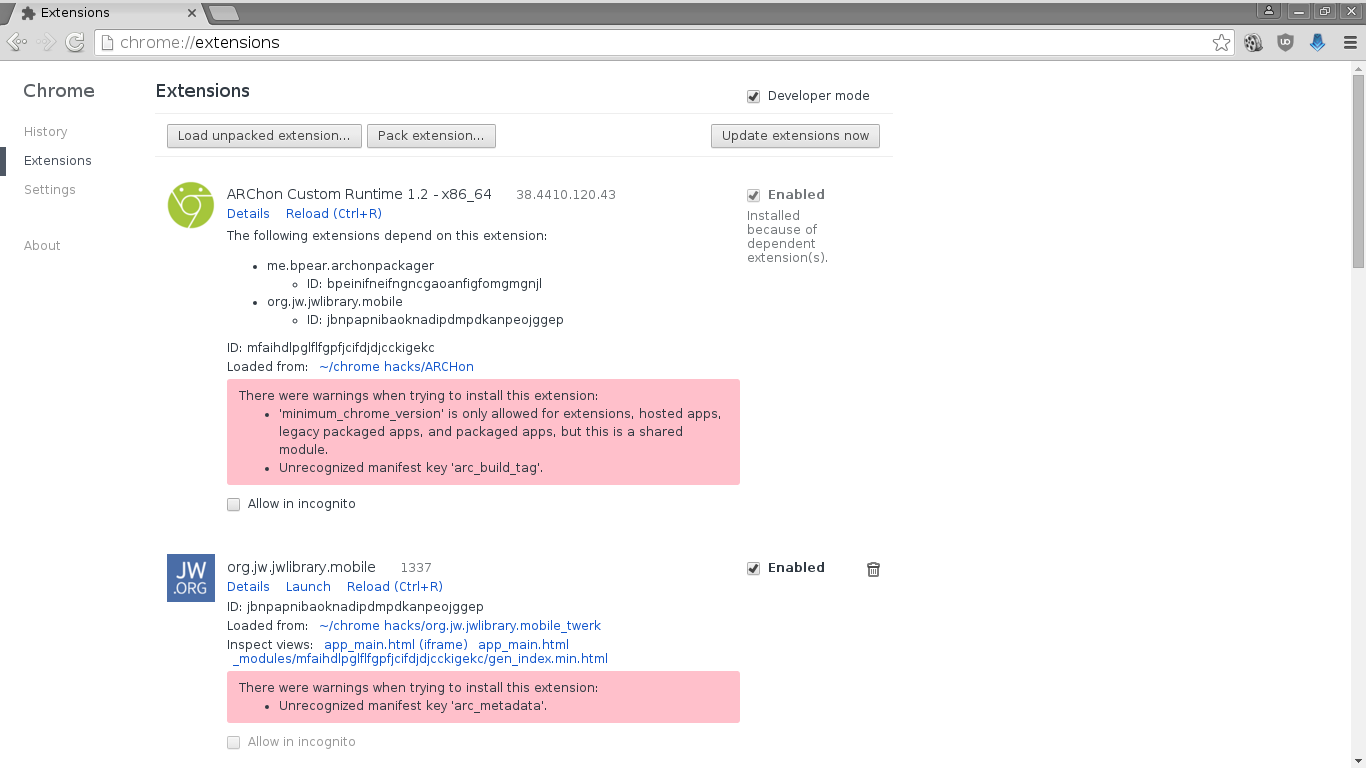Click the version number 1337
Image resolution: width=1366 pixels, height=768 pixels.
(x=416, y=567)
